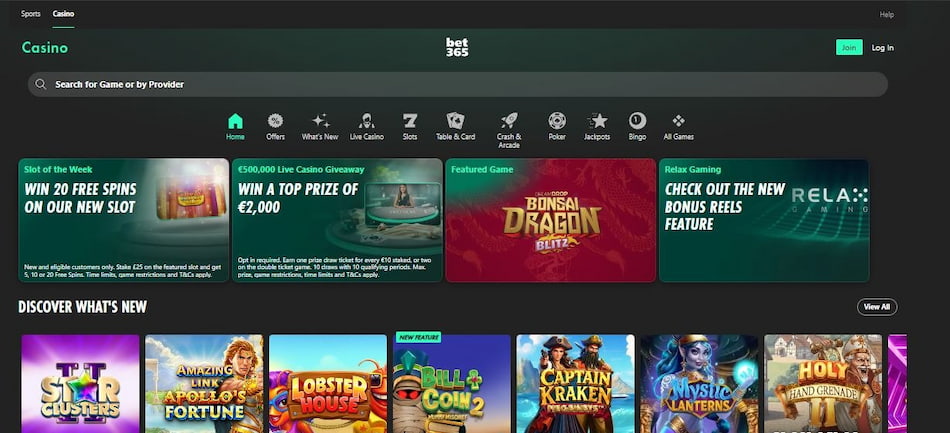The image size is (950, 433).
Task: Click the green Join button
Action: click(x=849, y=47)
